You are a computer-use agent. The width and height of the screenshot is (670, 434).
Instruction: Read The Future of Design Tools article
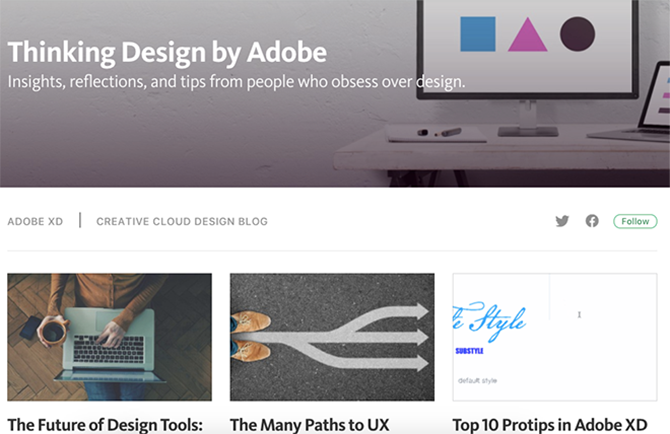tap(105, 425)
